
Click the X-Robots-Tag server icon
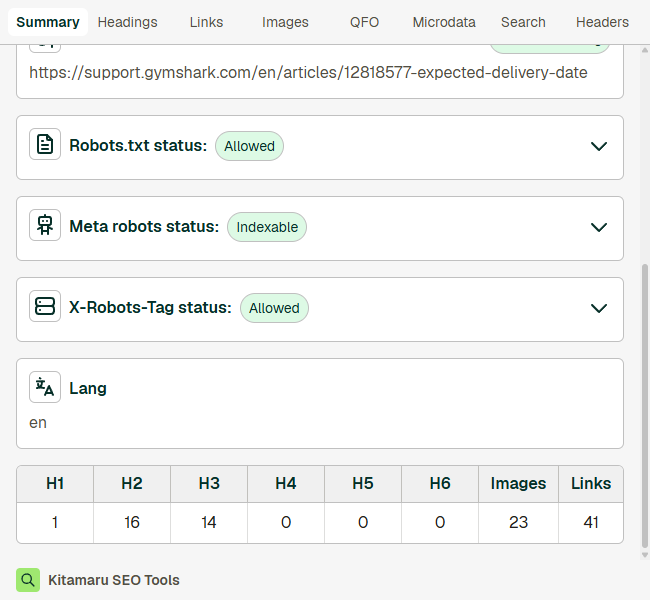(x=45, y=306)
